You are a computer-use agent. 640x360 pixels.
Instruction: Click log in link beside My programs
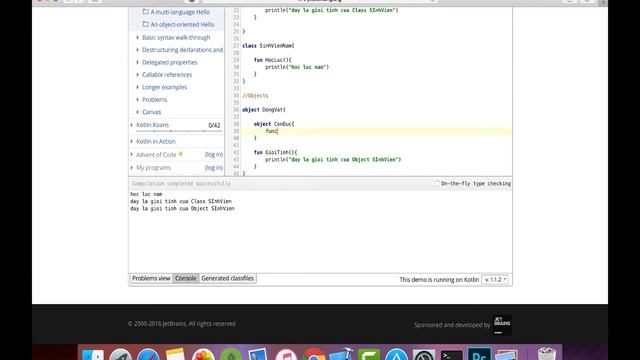214,168
